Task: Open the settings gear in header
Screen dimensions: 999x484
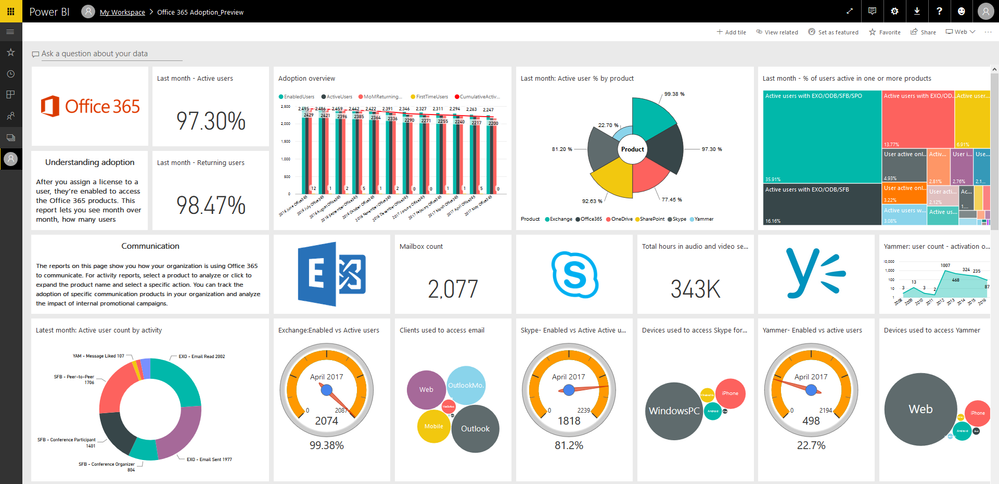Action: tap(895, 11)
